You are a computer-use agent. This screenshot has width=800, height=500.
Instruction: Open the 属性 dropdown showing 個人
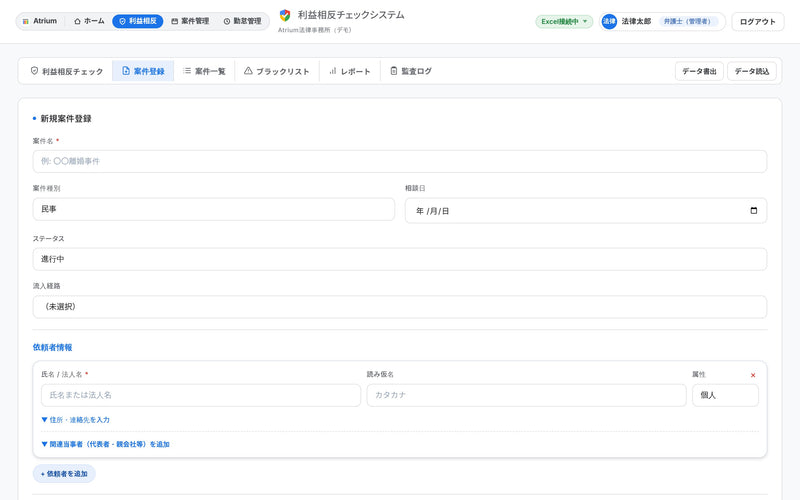[x=725, y=395]
